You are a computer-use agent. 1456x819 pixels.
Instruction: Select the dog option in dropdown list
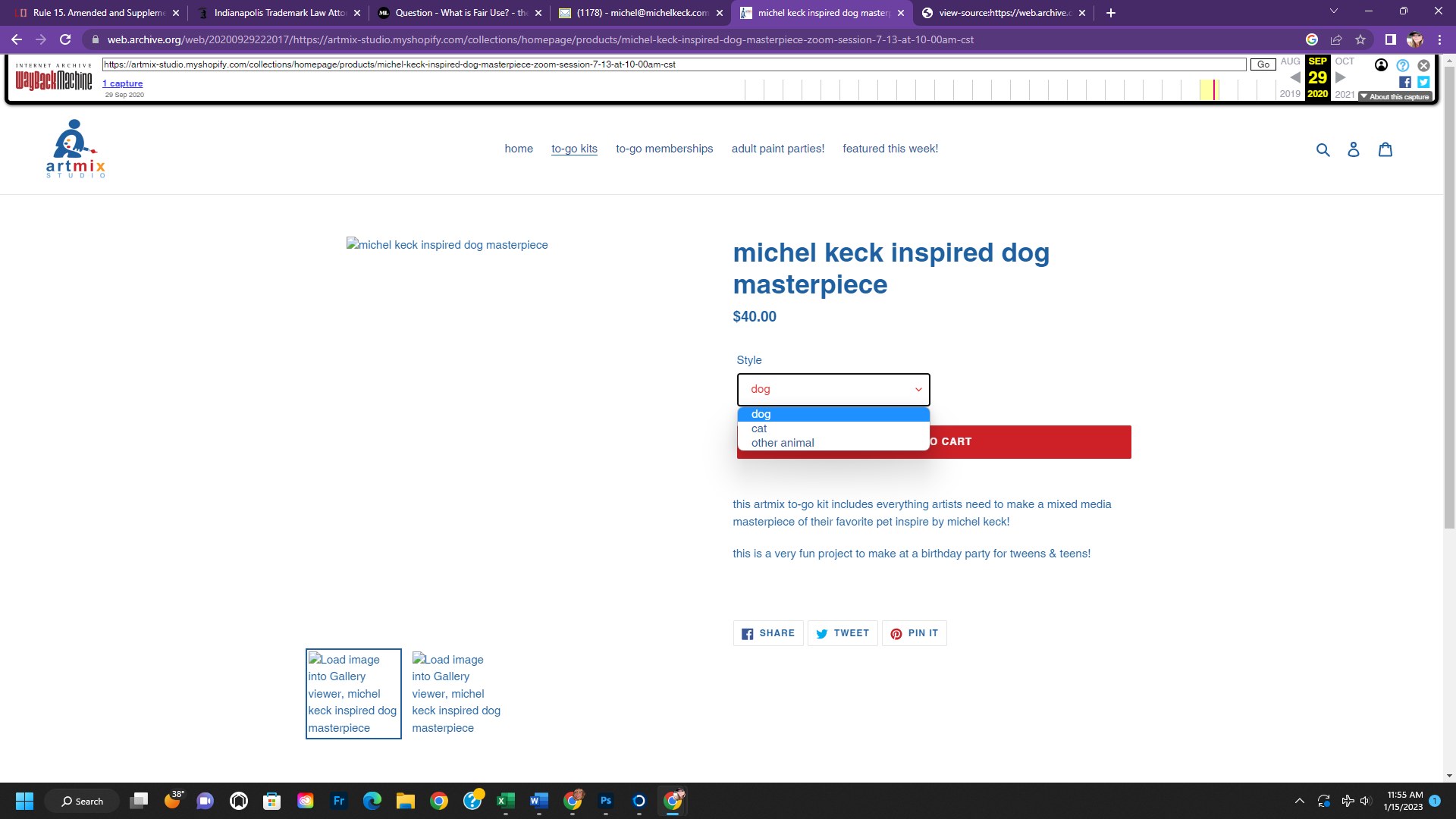833,414
